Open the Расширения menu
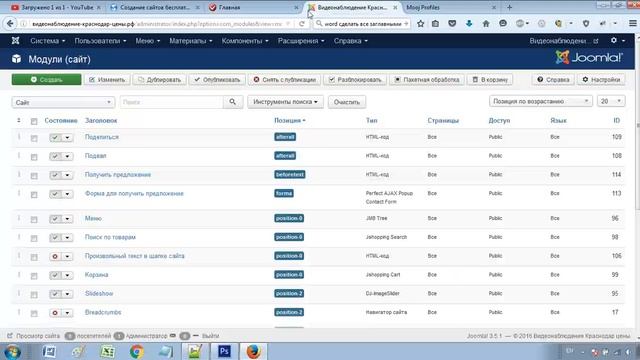This screenshot has width=640, height=360. [301, 41]
